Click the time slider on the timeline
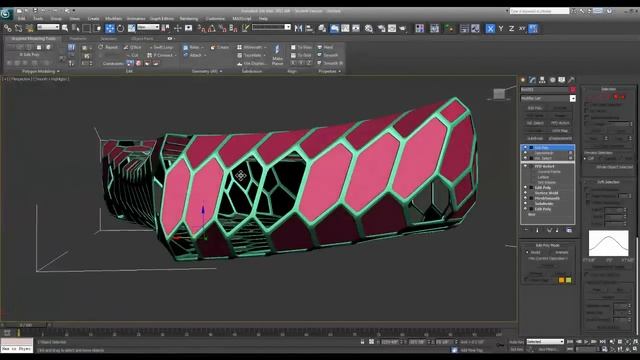The image size is (640, 360). pyautogui.click(x=26, y=325)
